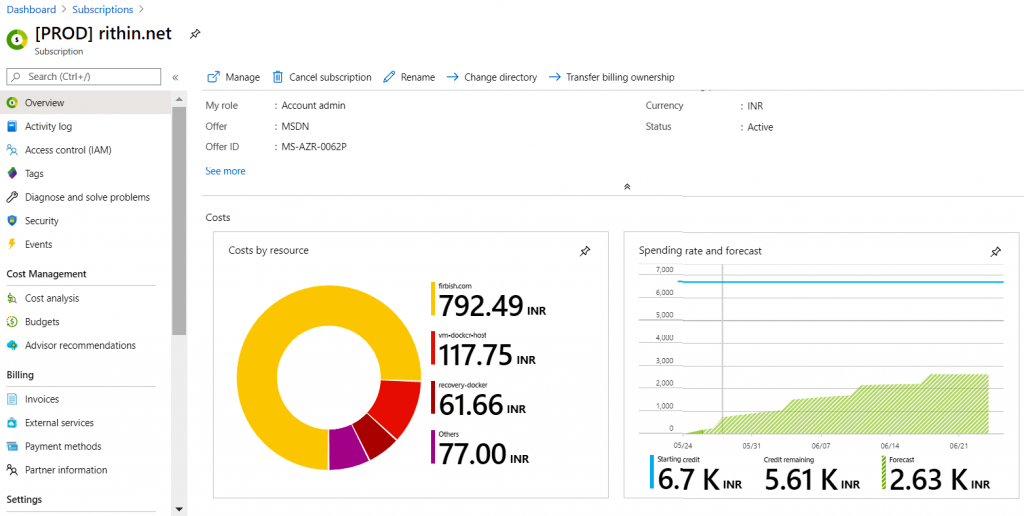This screenshot has width=1024, height=516.
Task: Open Events in the sidebar
Action: [38, 244]
